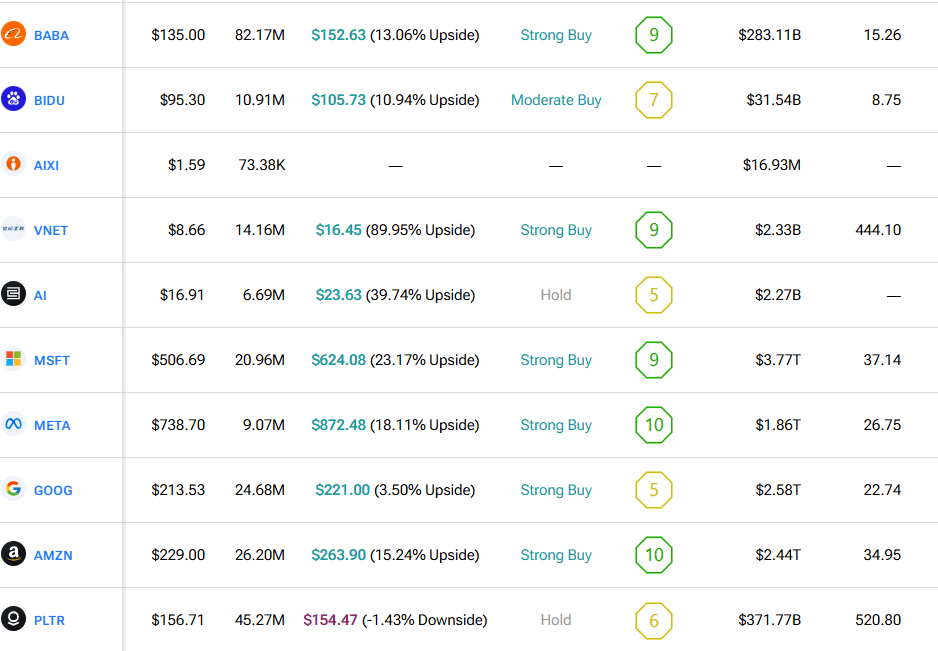Click Strong Buy rating in META row
This screenshot has width=938, height=651.
pyautogui.click(x=556, y=425)
